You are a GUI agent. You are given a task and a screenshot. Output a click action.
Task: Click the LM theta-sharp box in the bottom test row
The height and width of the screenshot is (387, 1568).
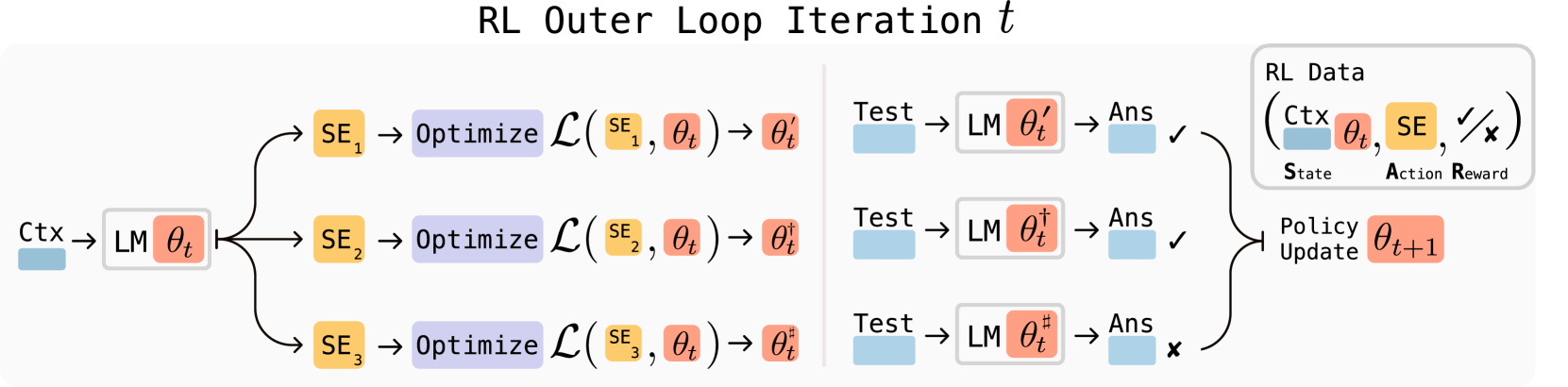click(1010, 334)
